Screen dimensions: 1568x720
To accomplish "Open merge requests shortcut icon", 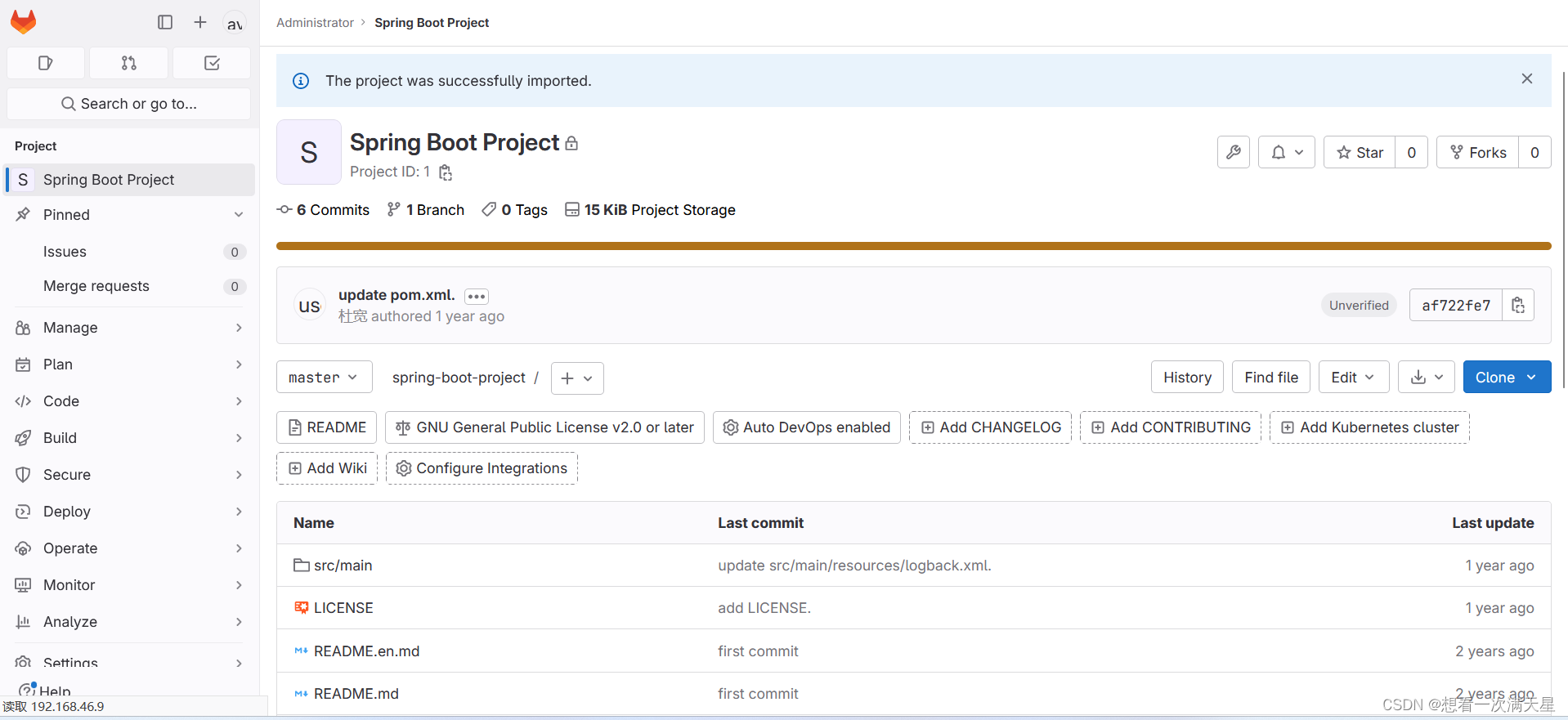I will pos(129,63).
